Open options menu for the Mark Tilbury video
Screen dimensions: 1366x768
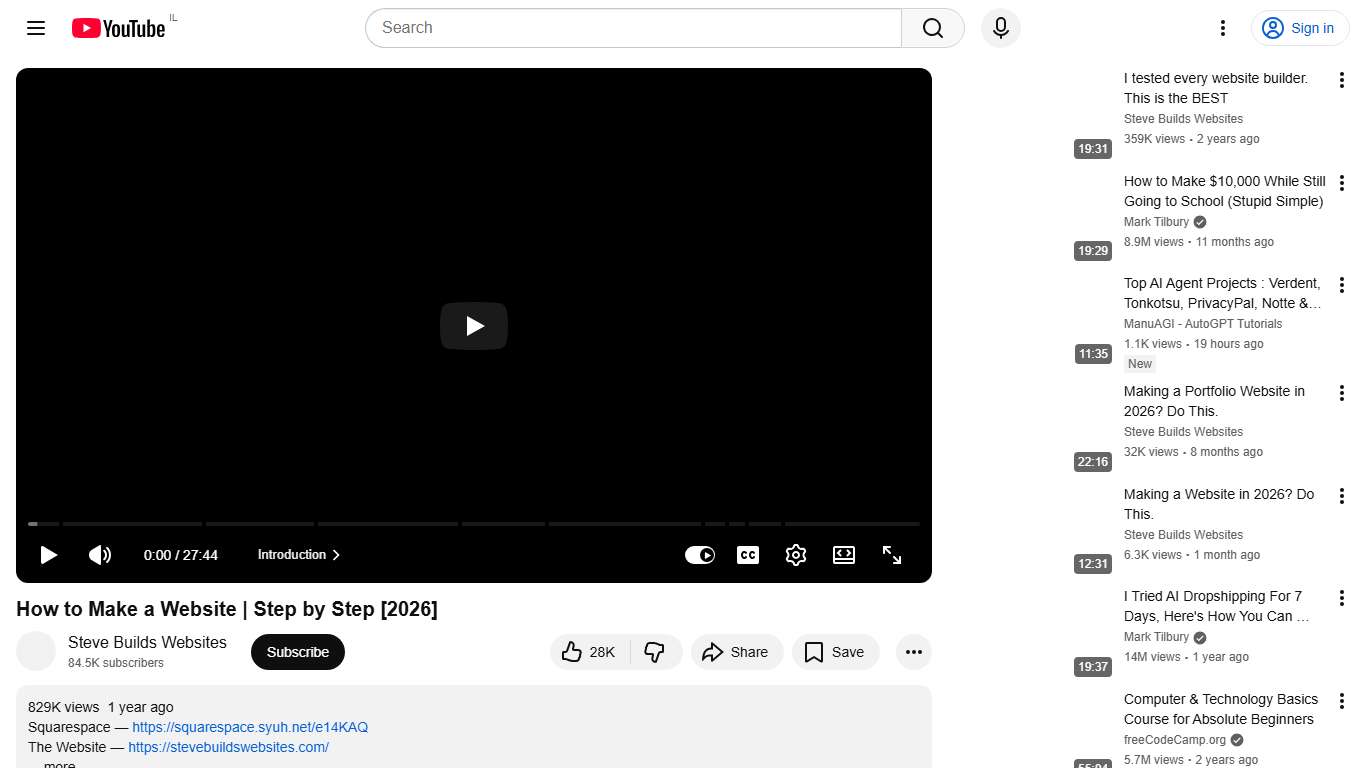[x=1342, y=183]
